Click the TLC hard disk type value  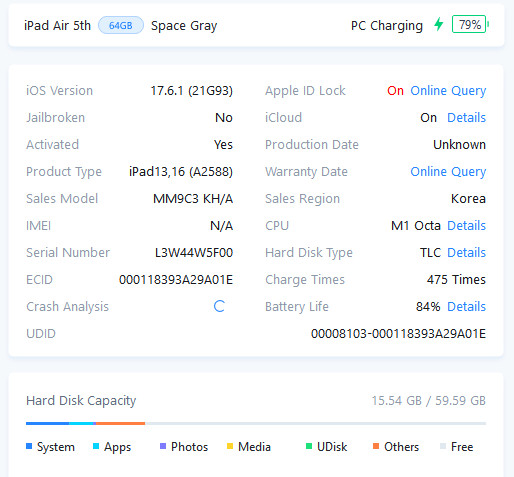click(430, 253)
